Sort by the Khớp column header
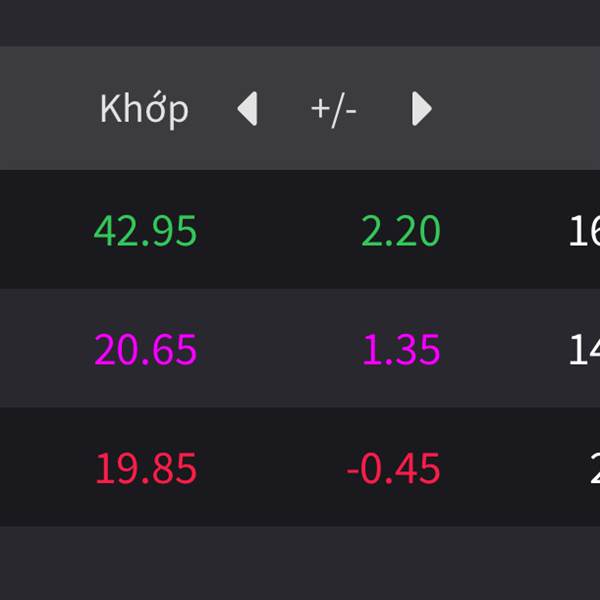Screen dimensions: 600x600 (144, 108)
